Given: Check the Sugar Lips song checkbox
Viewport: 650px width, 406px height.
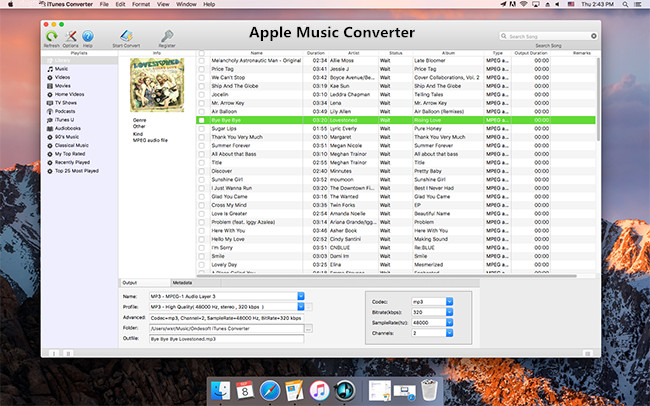Looking at the screenshot, I should pos(201,129).
